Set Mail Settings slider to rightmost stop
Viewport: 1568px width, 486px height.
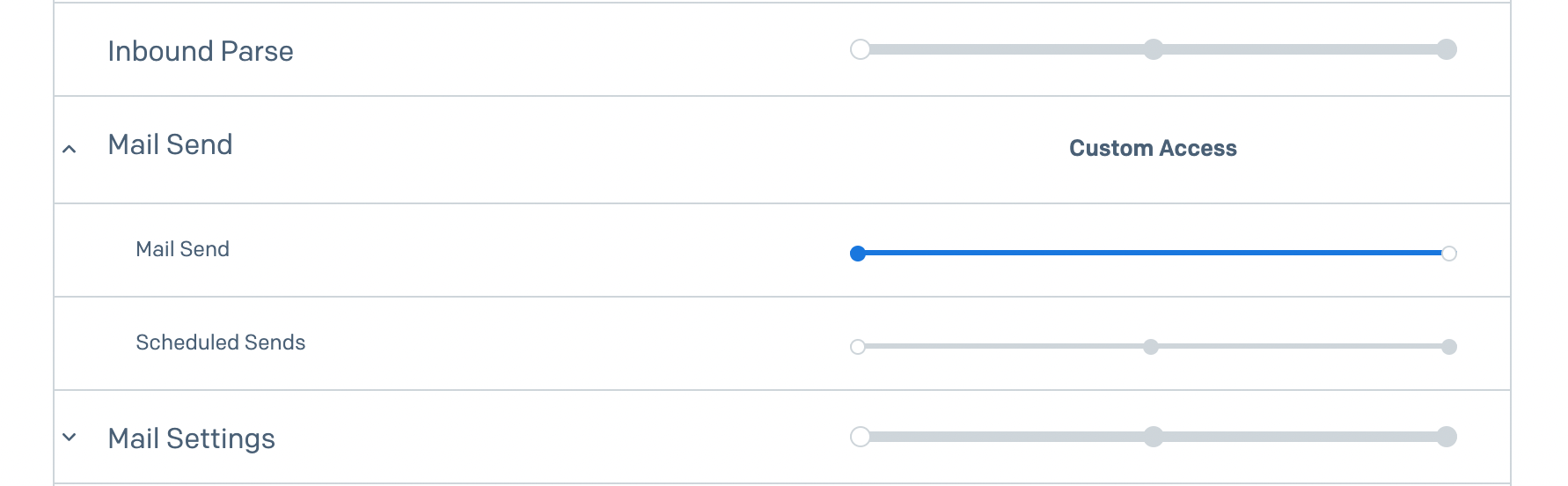pos(1447,437)
